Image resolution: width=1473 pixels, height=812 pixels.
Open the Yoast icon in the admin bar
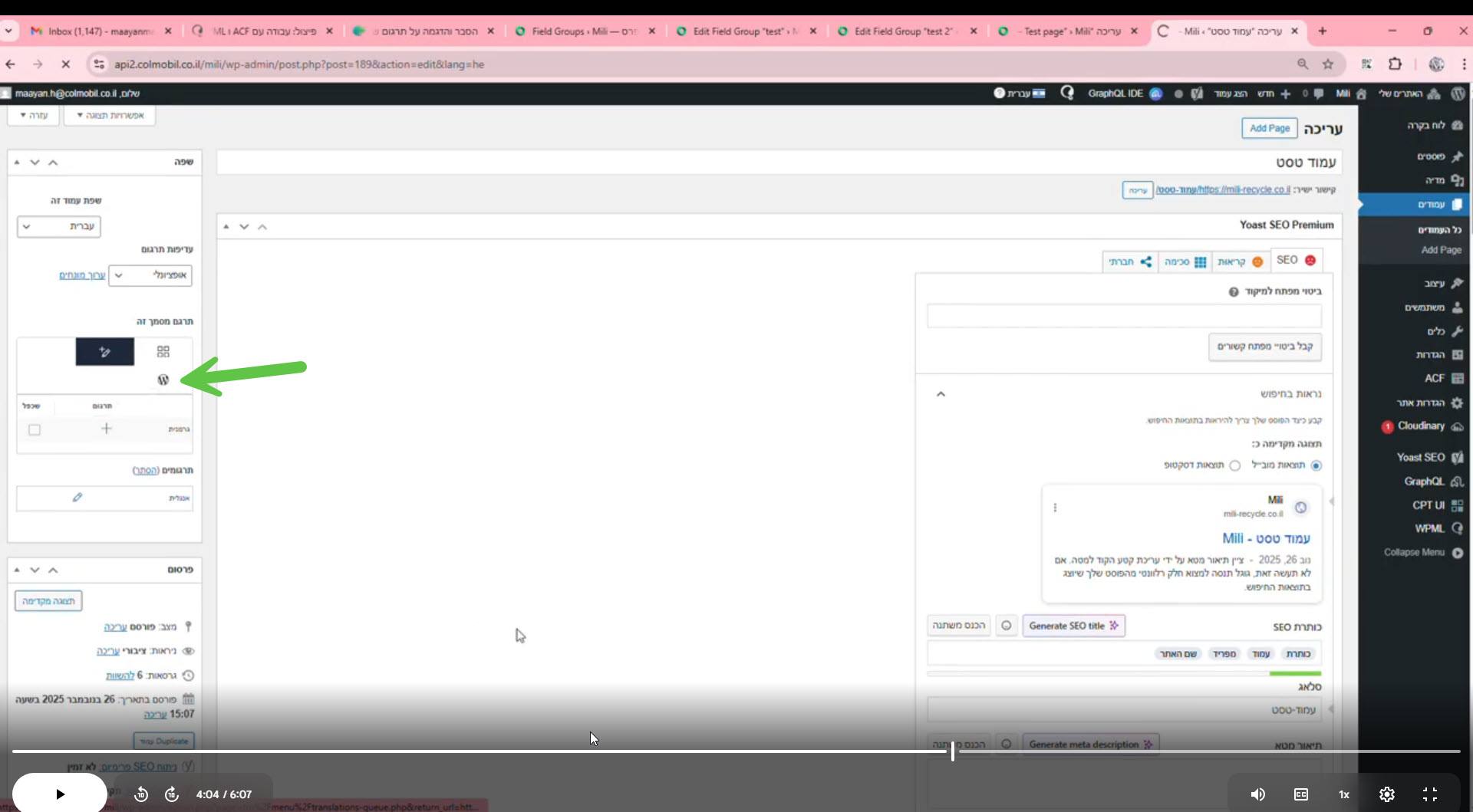coord(1197,94)
